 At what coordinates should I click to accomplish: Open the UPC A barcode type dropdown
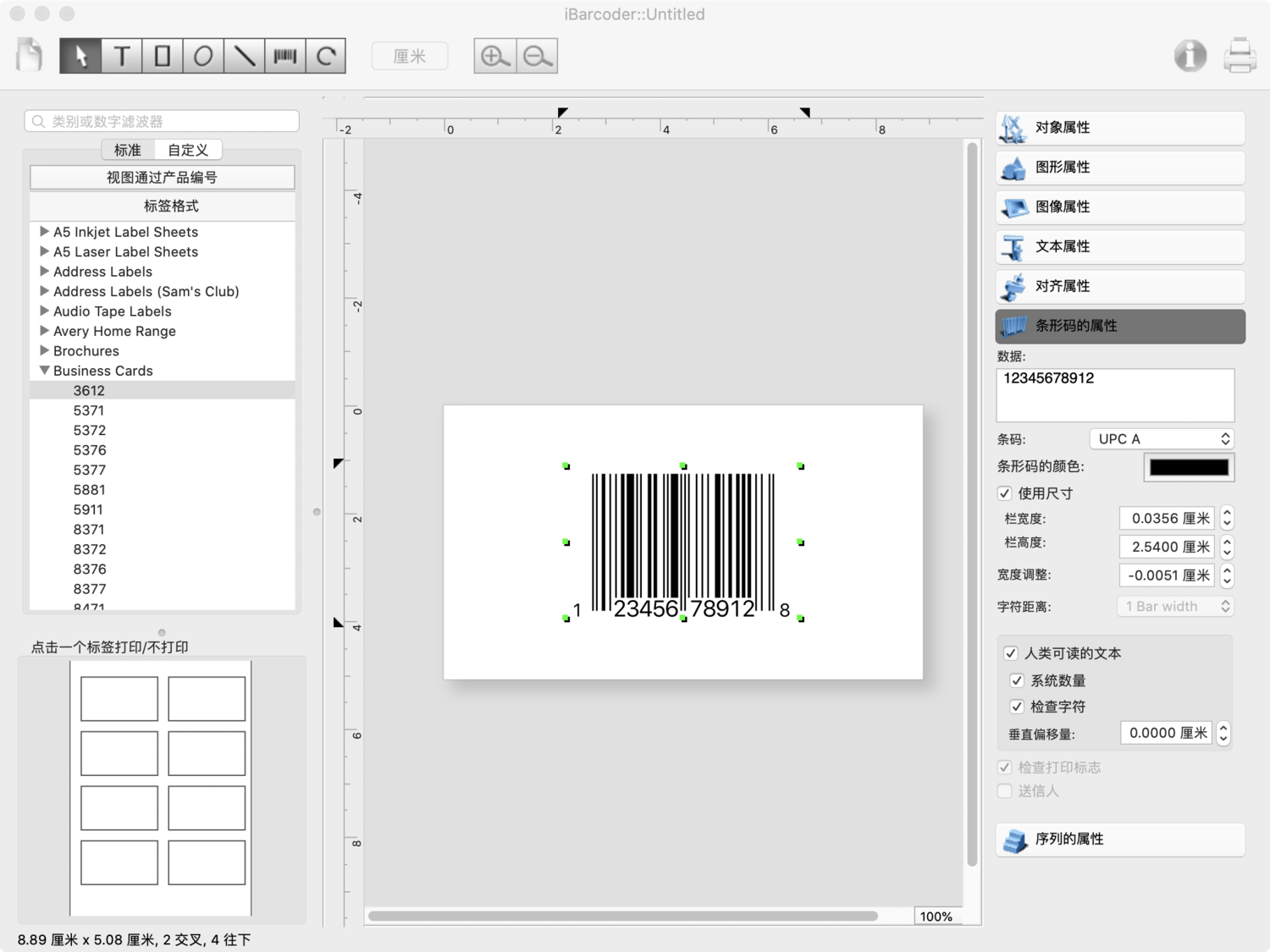click(x=1161, y=438)
